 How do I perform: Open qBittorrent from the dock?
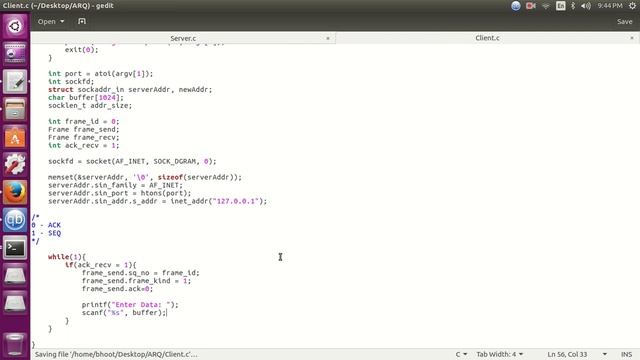coord(15,220)
